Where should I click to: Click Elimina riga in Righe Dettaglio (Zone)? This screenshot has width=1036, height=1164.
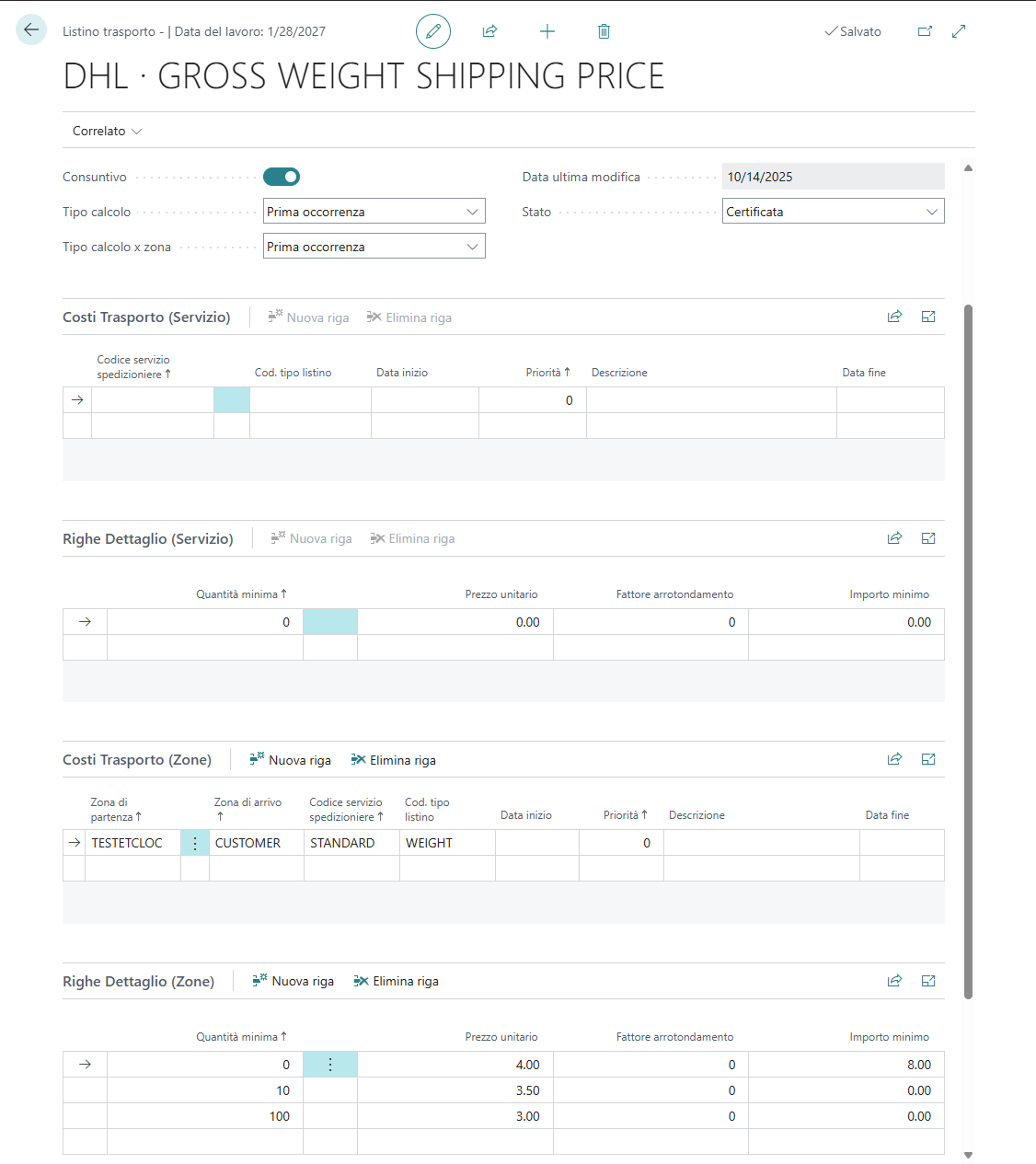(x=397, y=982)
